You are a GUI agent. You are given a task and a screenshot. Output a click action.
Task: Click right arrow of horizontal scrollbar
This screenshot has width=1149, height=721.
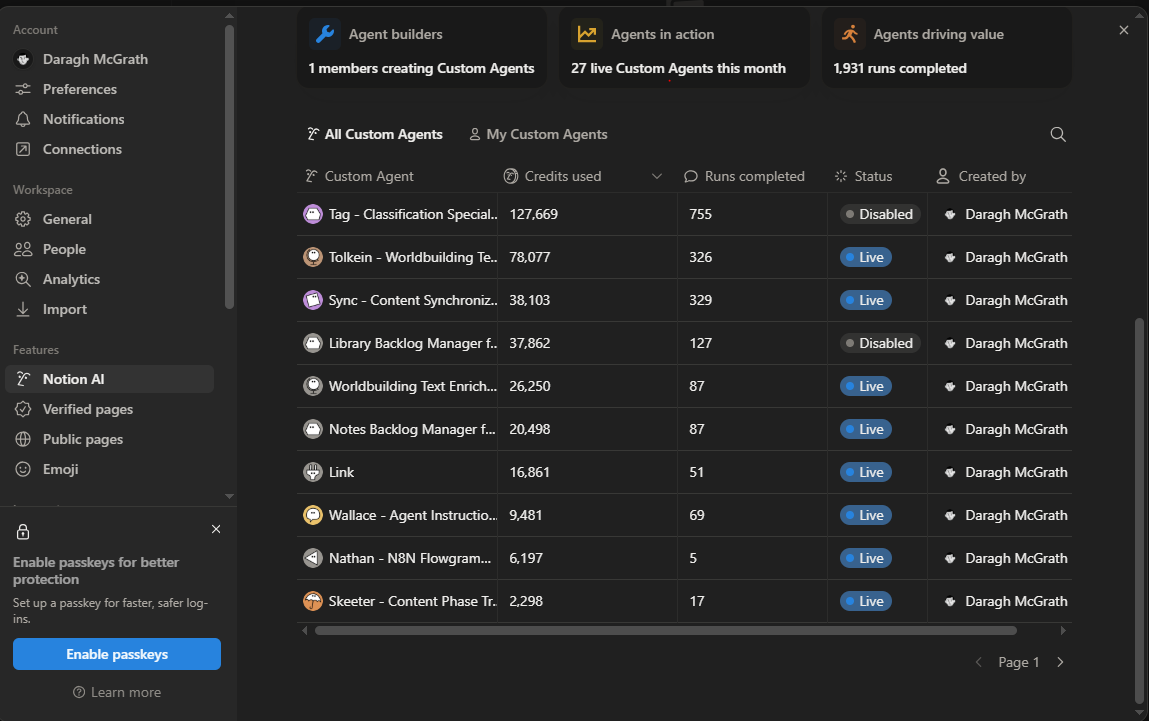[x=1063, y=631]
